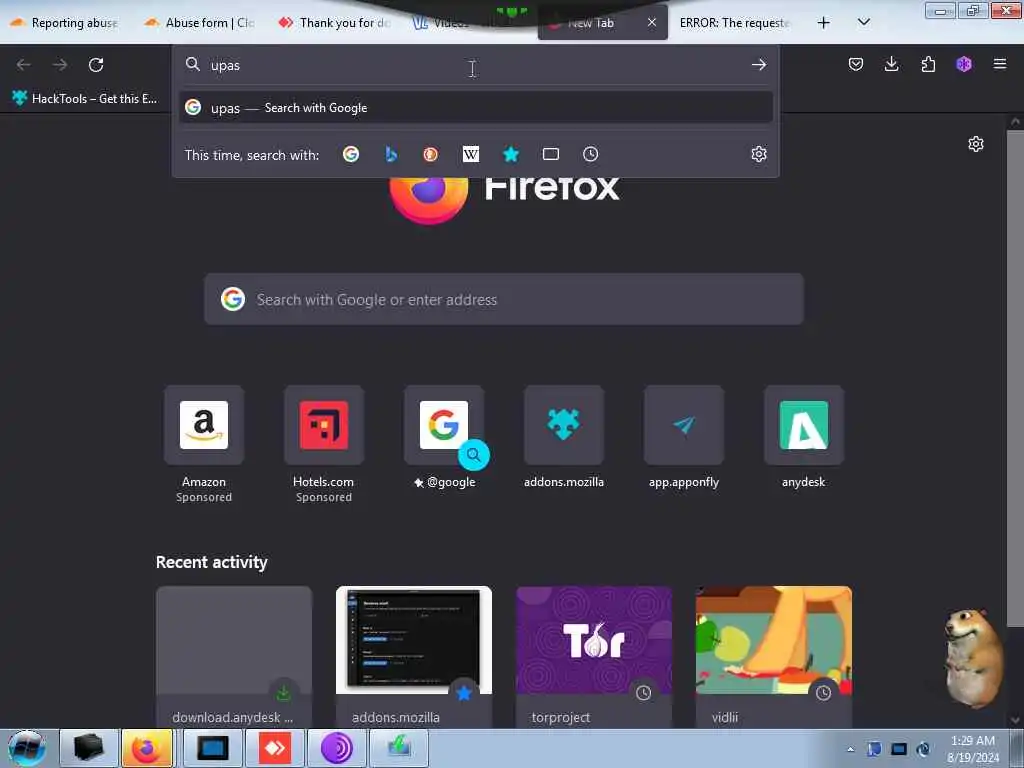Click the page vertical scrollbar
The height and width of the screenshot is (768, 1024).
pyautogui.click(x=1015, y=379)
